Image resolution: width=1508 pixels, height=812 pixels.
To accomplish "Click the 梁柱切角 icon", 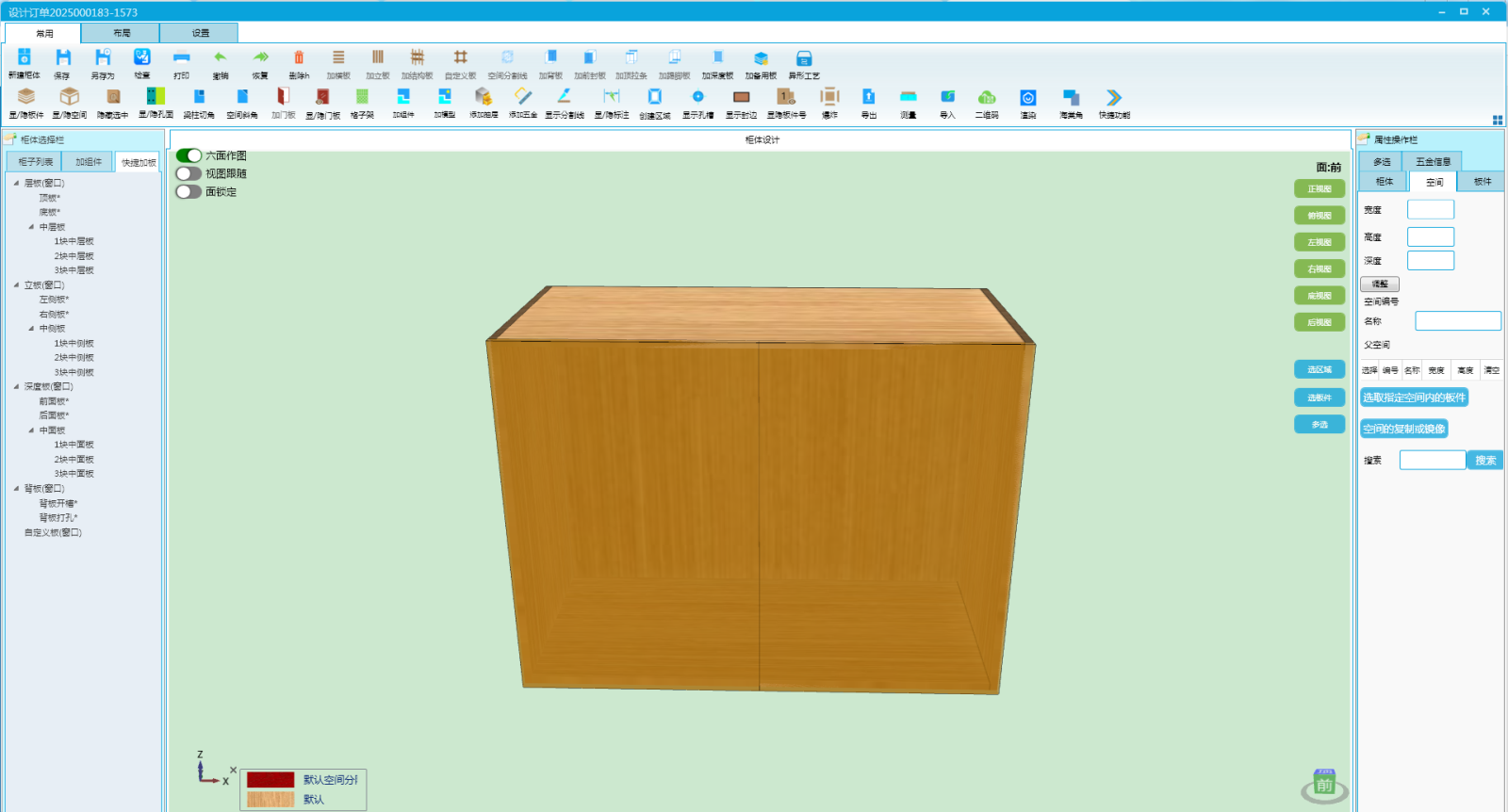I will pyautogui.click(x=199, y=96).
